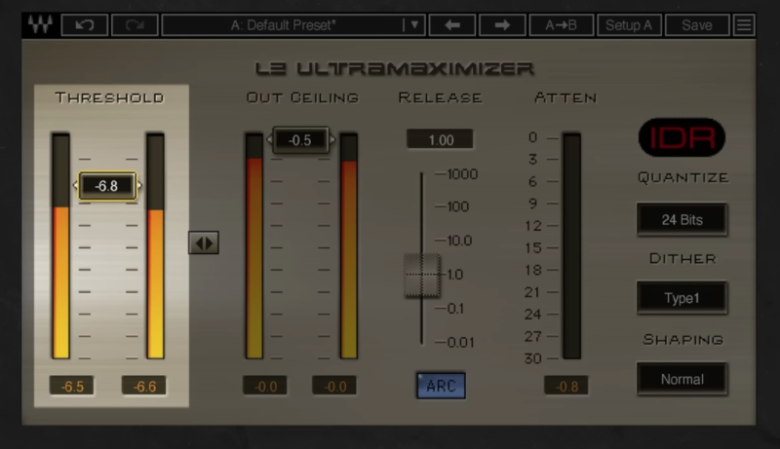Viewport: 780px width, 449px height.
Task: Click the Release fader handle
Action: [x=422, y=275]
